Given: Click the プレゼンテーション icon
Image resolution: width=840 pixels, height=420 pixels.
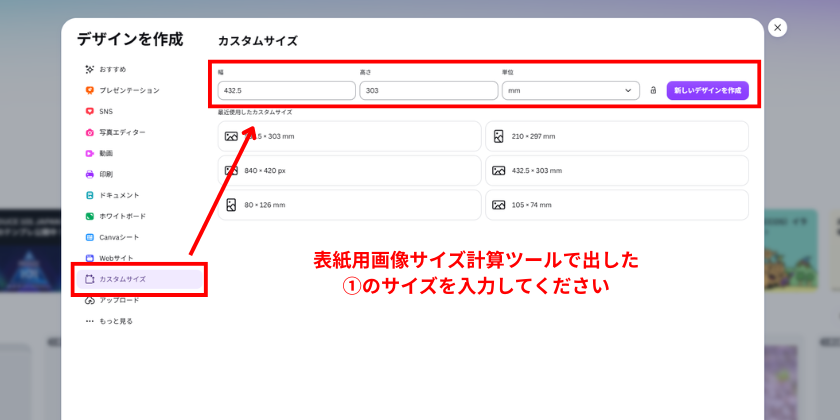Looking at the screenshot, I should coord(89,91).
